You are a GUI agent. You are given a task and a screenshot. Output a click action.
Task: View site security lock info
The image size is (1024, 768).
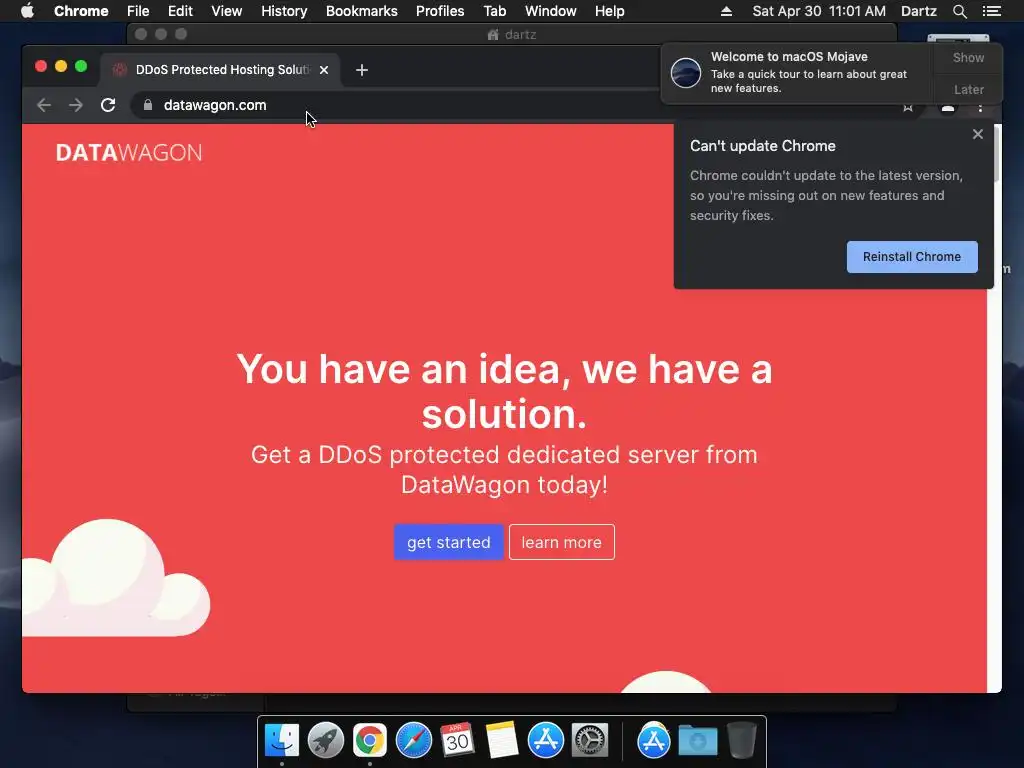pos(148,105)
